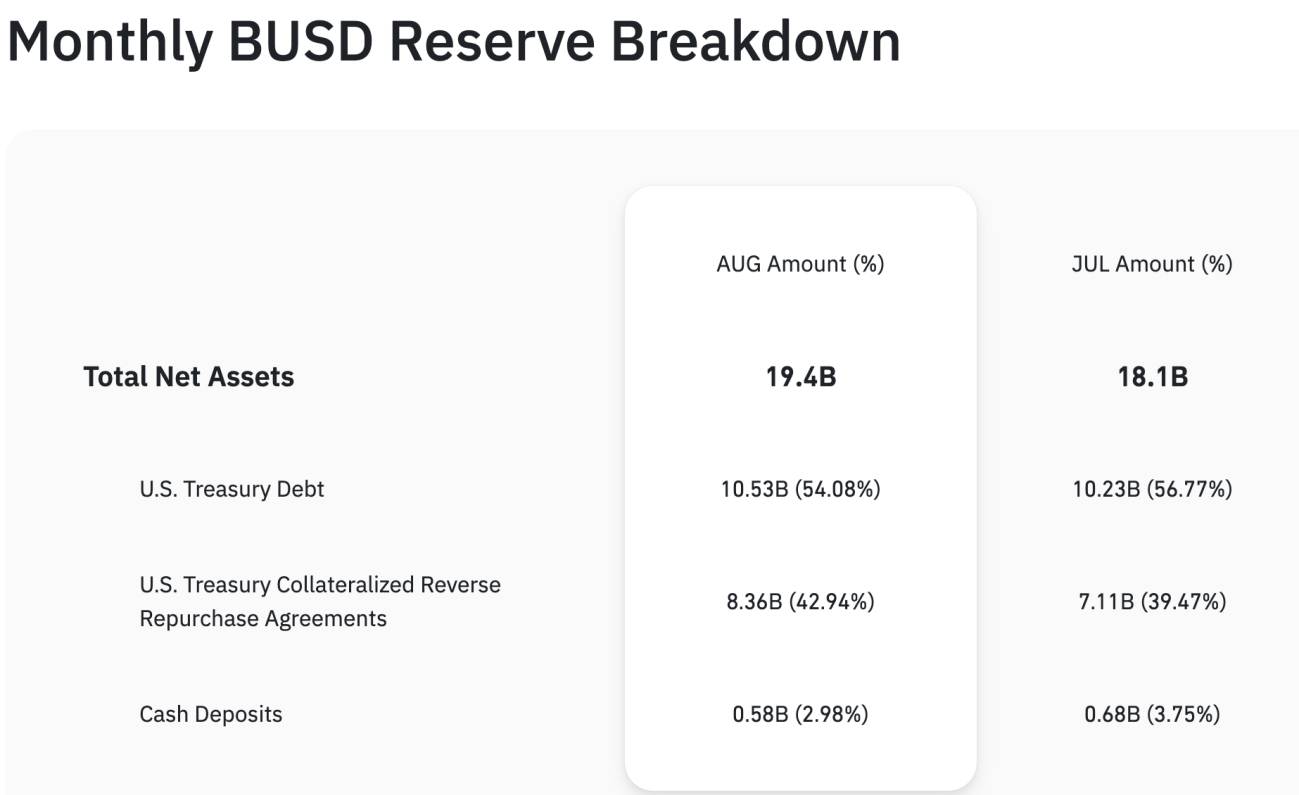Click August Cash Deposits 0.58B (2.98%)
The width and height of the screenshot is (1299, 795).
click(800, 715)
